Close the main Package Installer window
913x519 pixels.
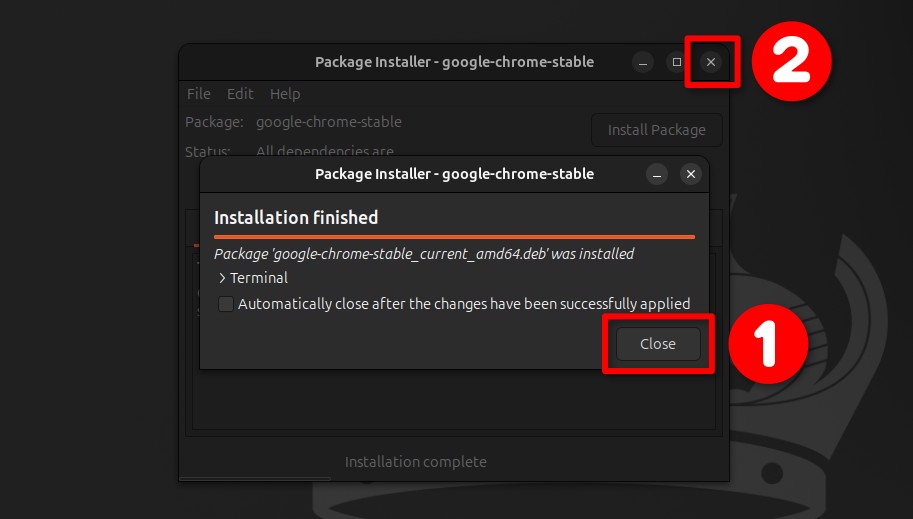pos(711,62)
